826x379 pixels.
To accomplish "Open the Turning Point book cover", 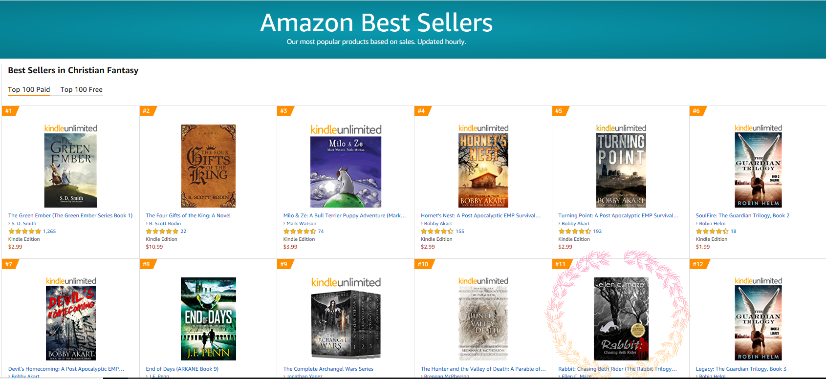I will point(621,170).
